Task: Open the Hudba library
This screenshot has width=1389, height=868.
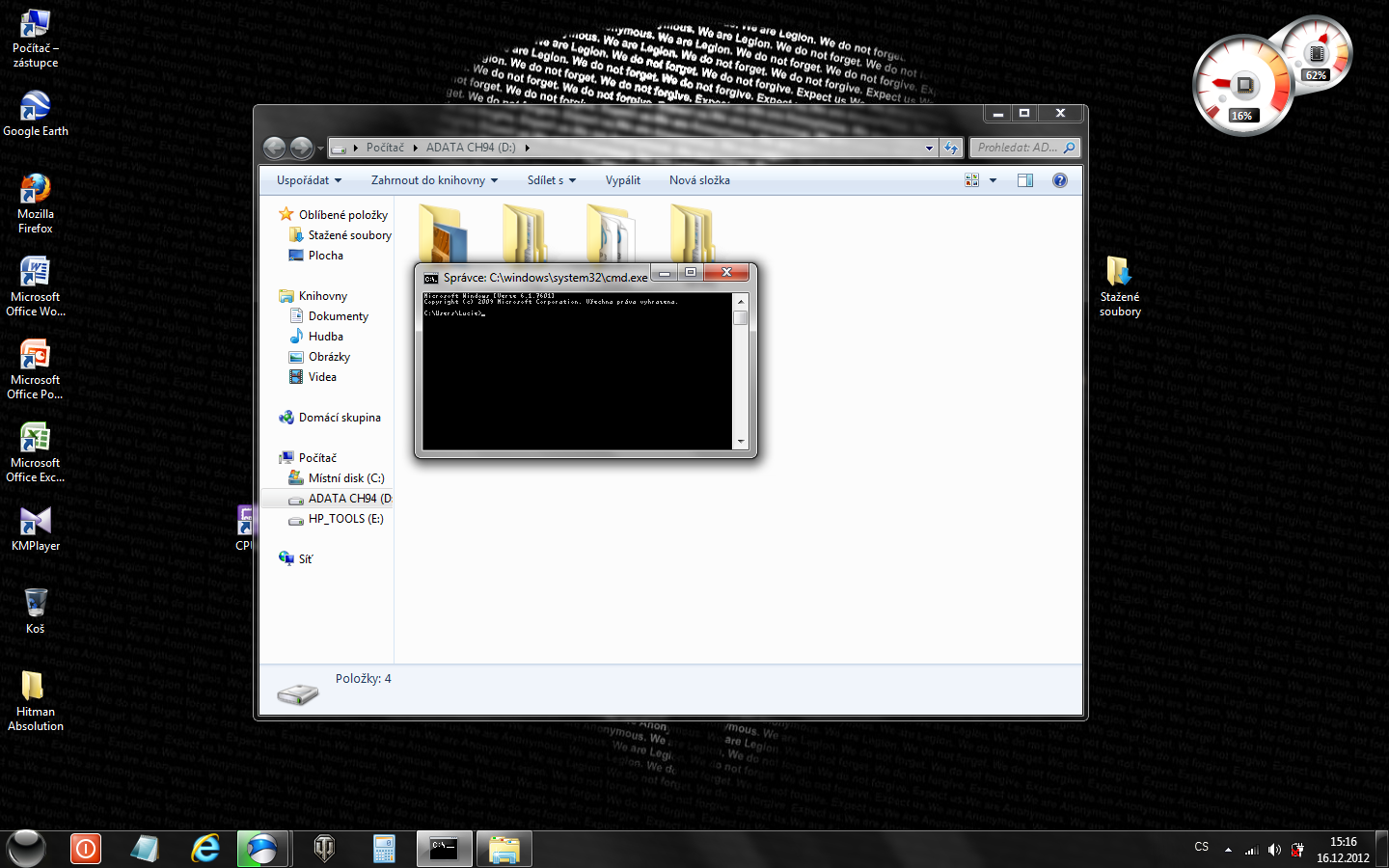Action: coord(316,337)
